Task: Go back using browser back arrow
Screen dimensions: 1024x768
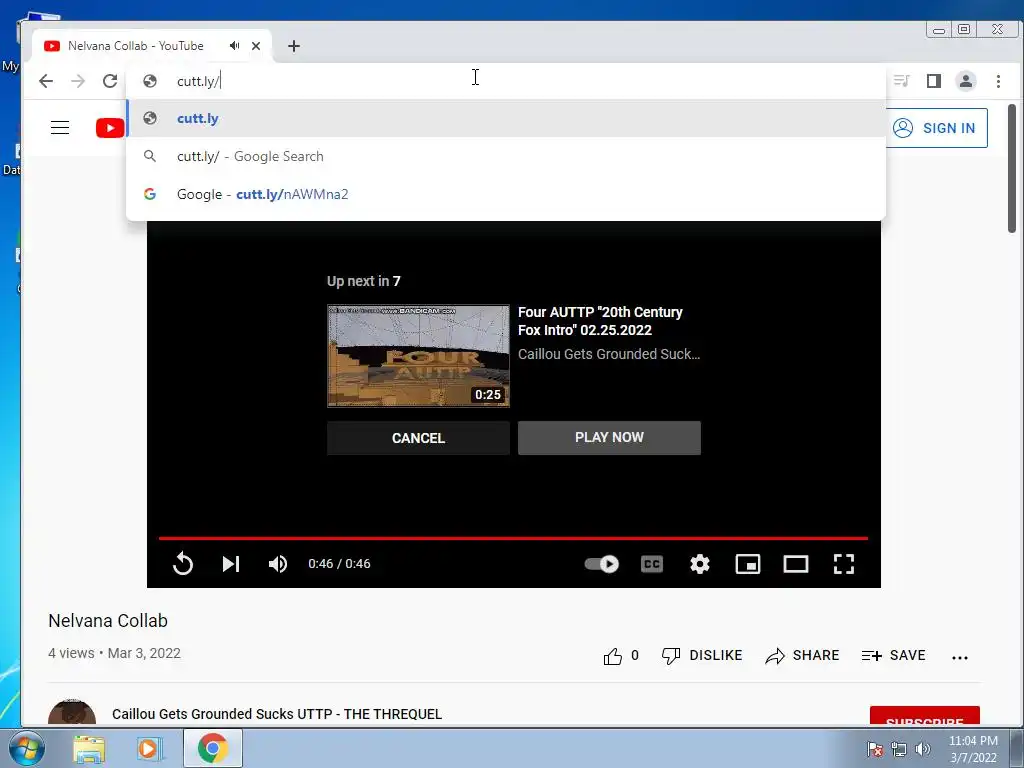Action: [x=46, y=81]
